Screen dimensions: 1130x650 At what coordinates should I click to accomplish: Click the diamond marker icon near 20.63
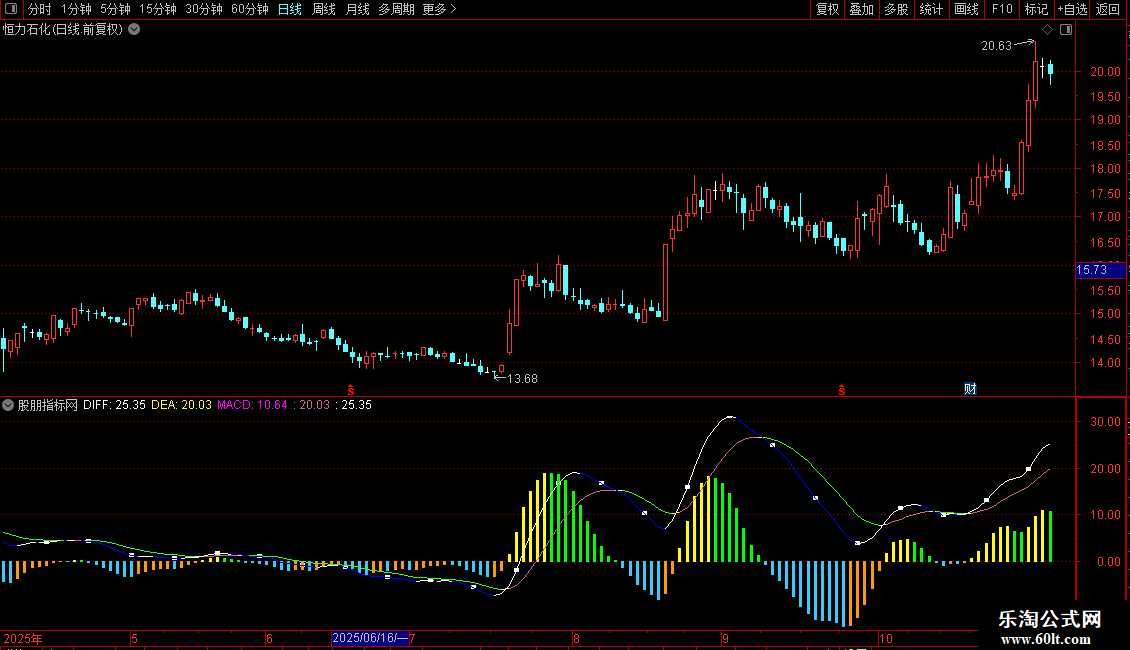[x=1047, y=30]
